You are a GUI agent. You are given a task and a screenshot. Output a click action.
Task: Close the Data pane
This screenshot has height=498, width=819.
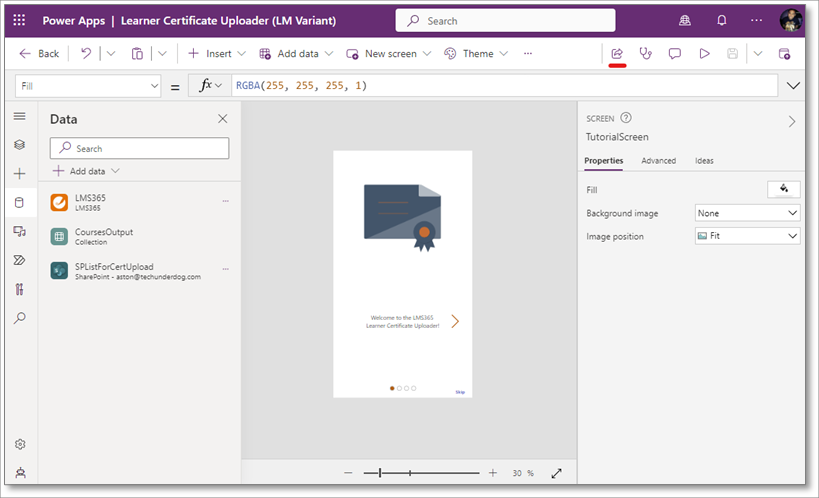tap(223, 119)
